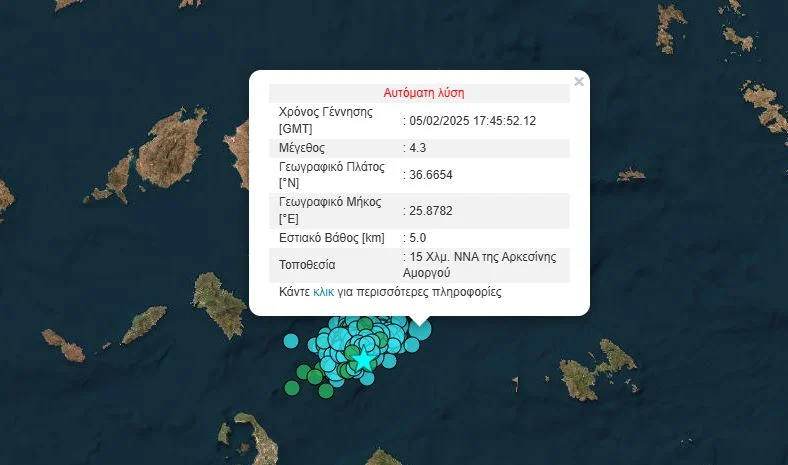Screen dimensions: 788x465
Task: Click the lowest green circle marker
Action: 325,392
